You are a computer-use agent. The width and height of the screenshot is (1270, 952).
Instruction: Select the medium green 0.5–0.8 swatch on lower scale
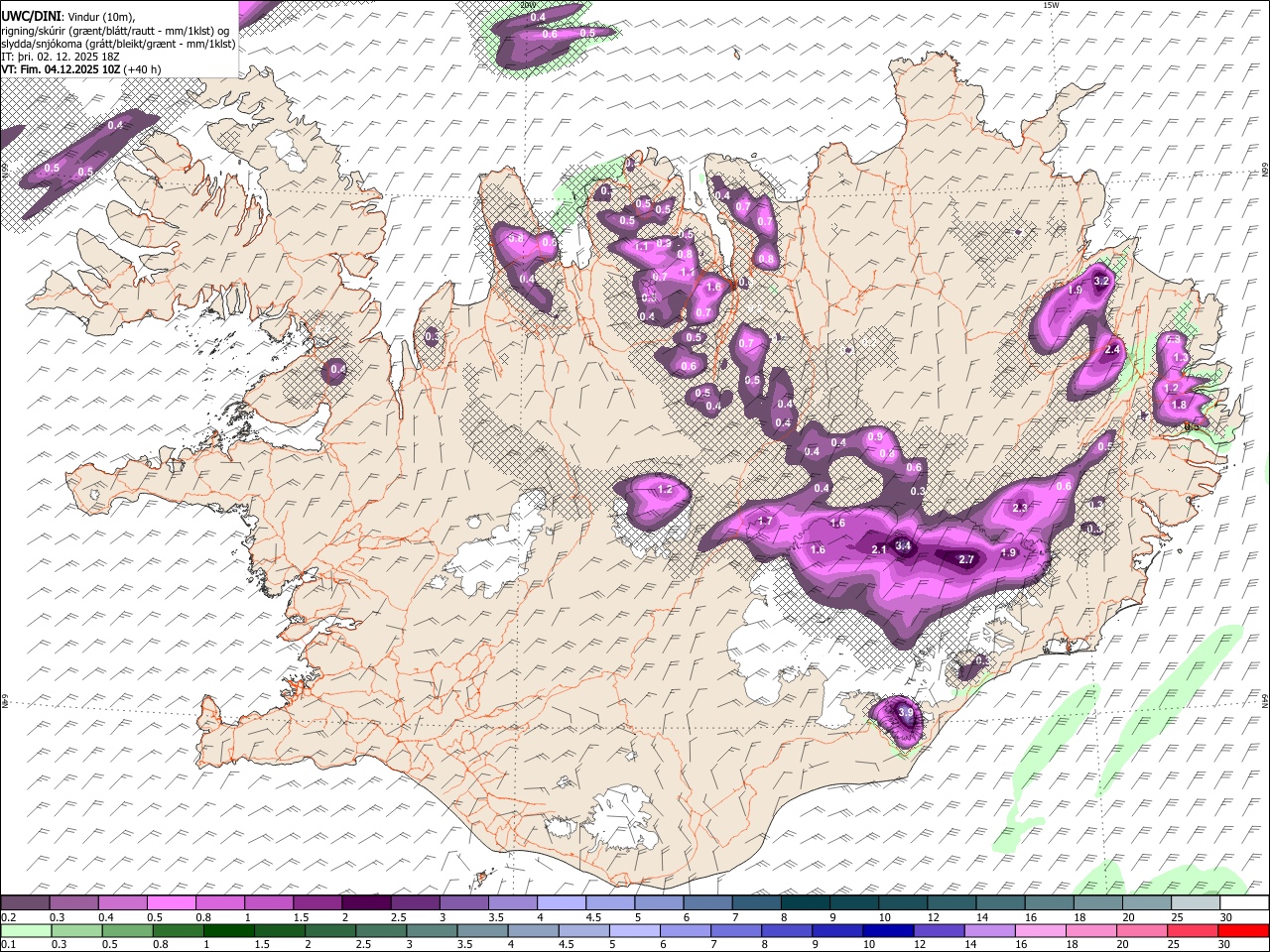(127, 931)
